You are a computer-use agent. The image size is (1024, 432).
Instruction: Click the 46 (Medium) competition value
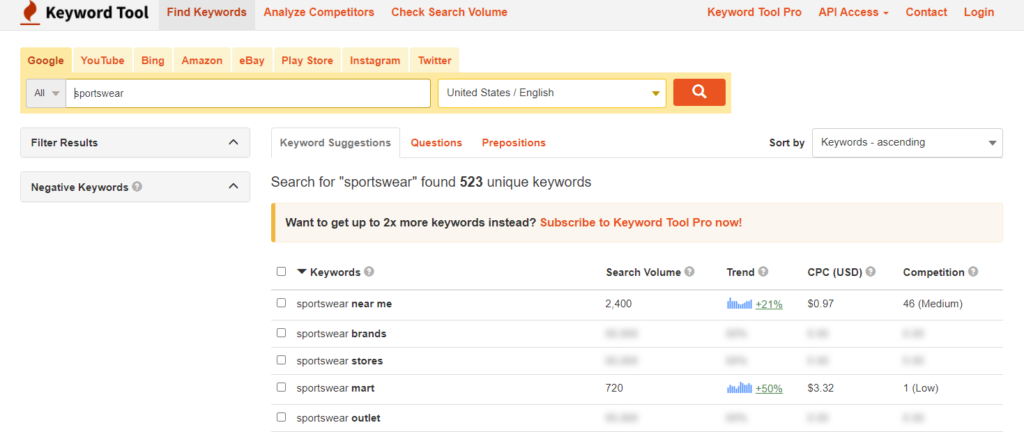[933, 303]
